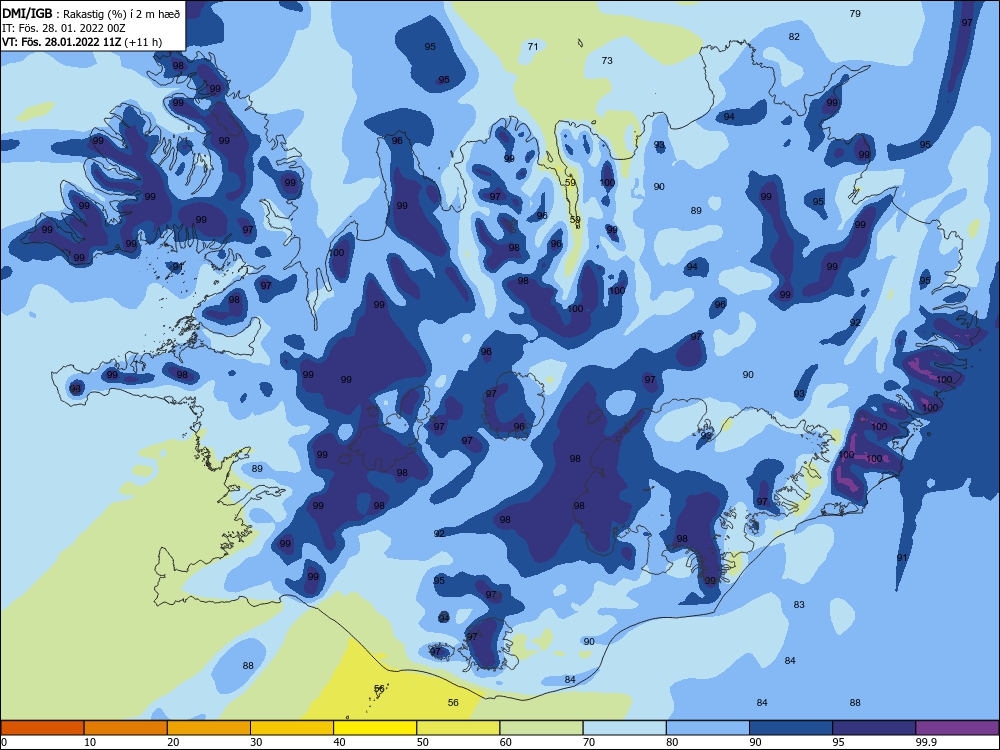Click the map value '83' offshore

click(x=799, y=605)
